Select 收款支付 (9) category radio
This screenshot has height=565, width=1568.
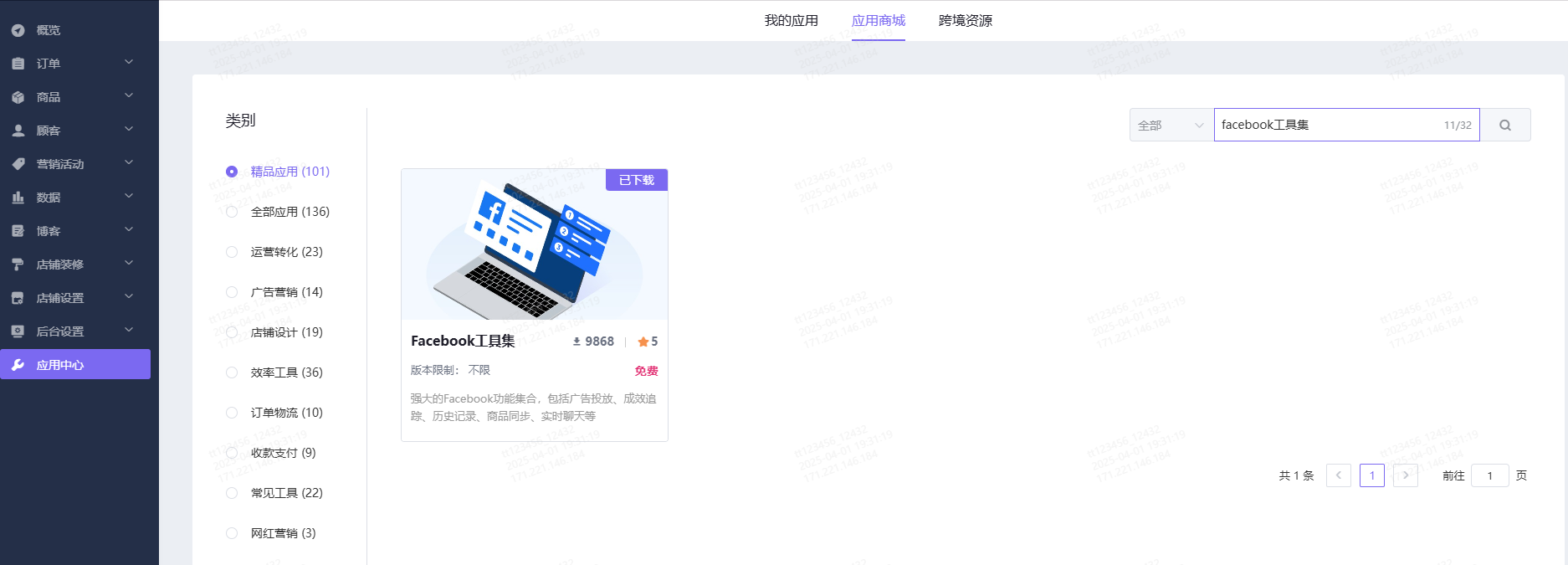(232, 453)
